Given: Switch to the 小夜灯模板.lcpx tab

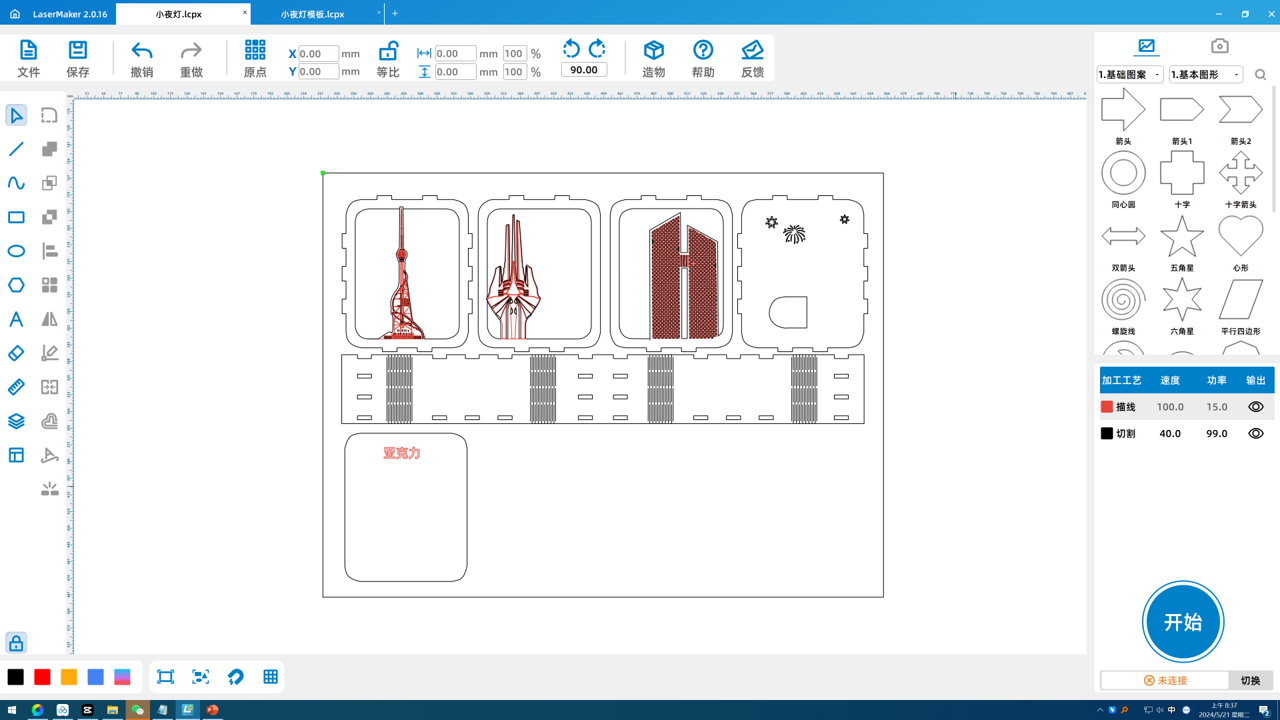Looking at the screenshot, I should pyautogui.click(x=312, y=14).
